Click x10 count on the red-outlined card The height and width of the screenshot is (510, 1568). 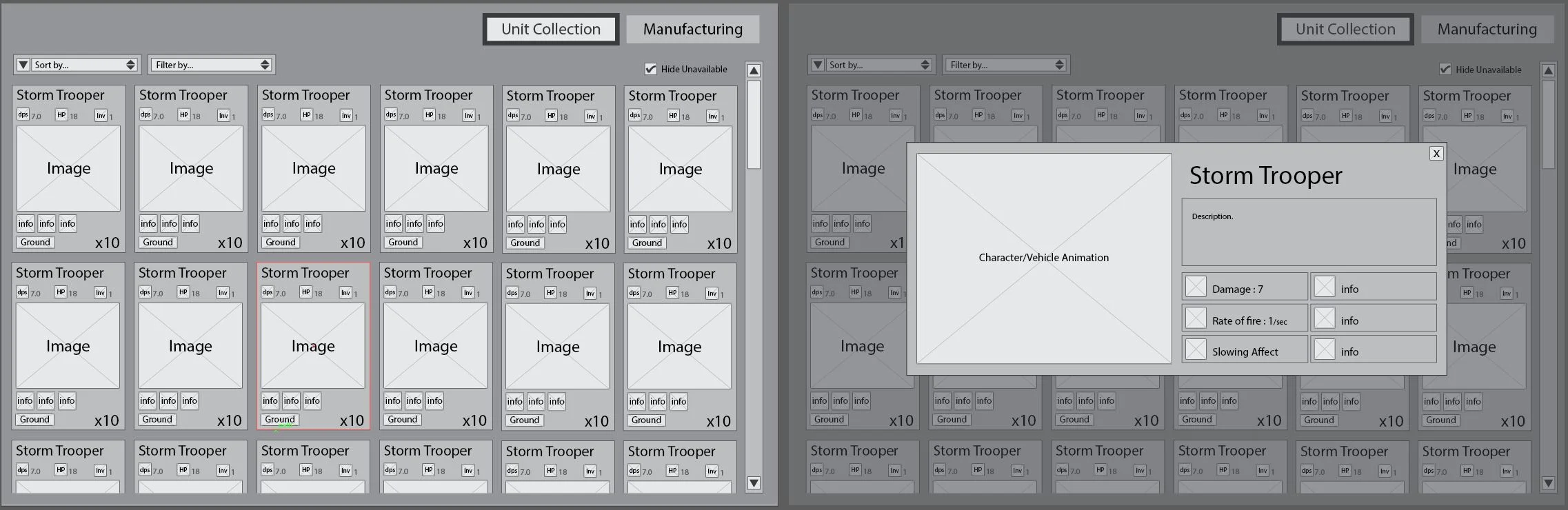click(352, 420)
